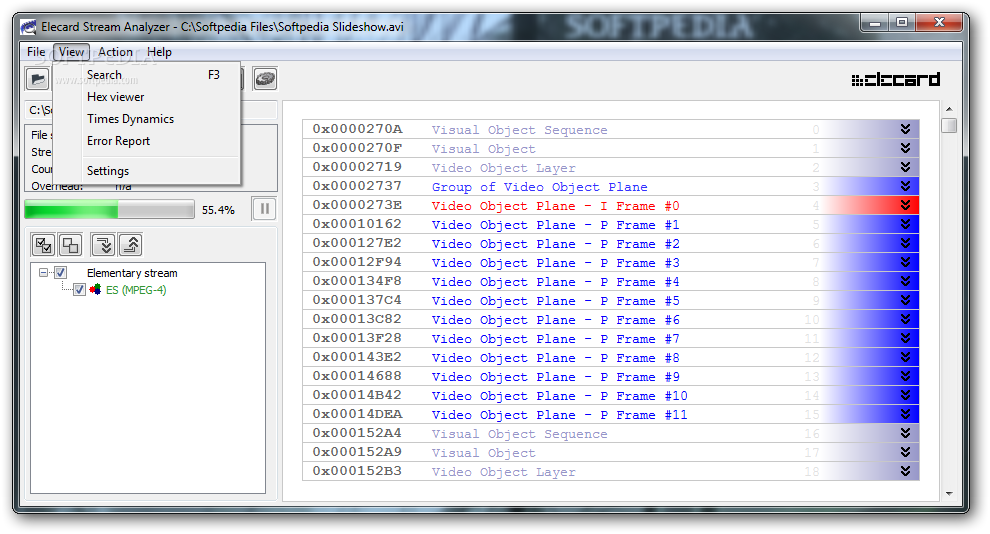The image size is (990, 534).
Task: Click offset 0x00014DEA
Action: 357,414
